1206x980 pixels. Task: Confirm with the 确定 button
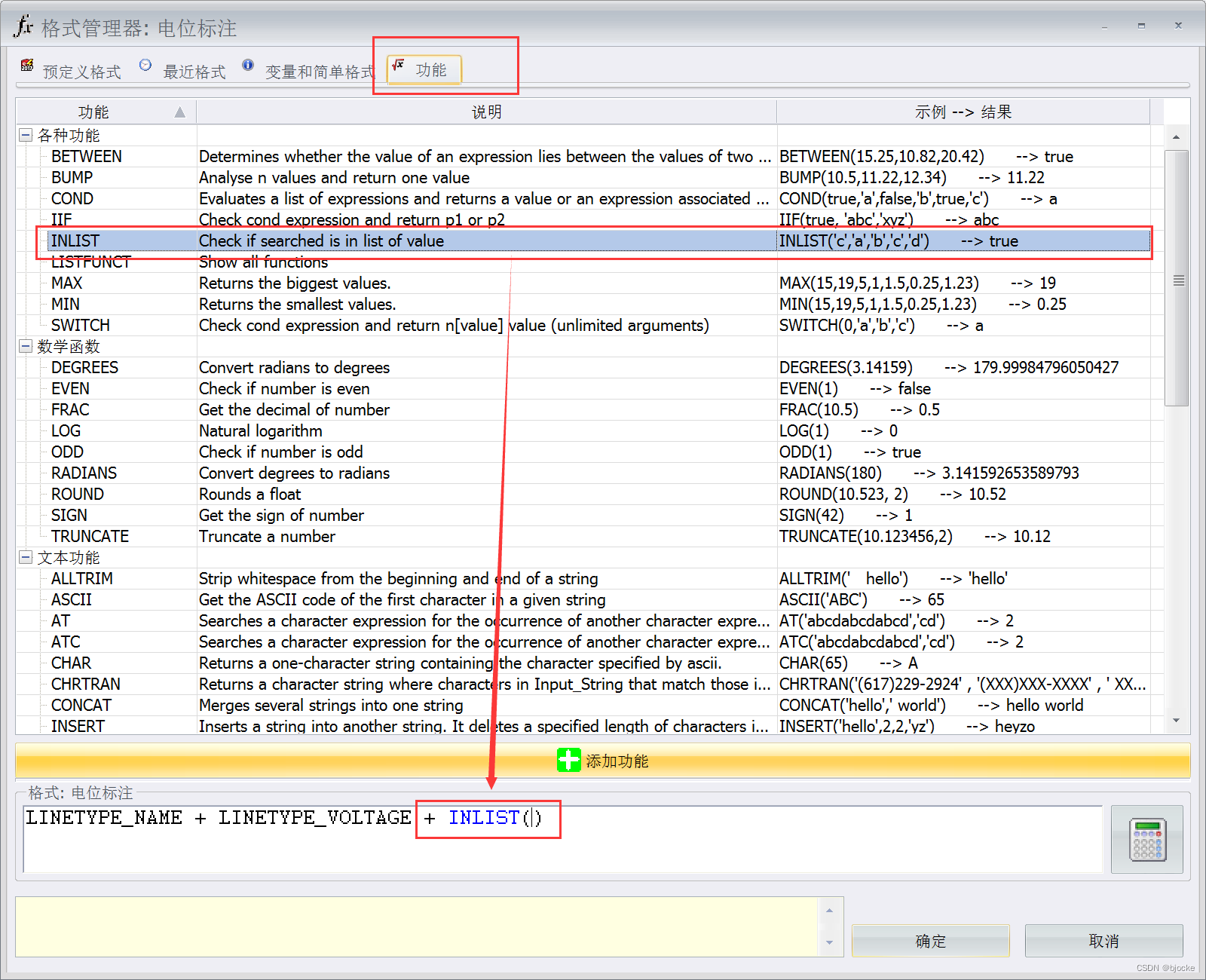[x=931, y=941]
